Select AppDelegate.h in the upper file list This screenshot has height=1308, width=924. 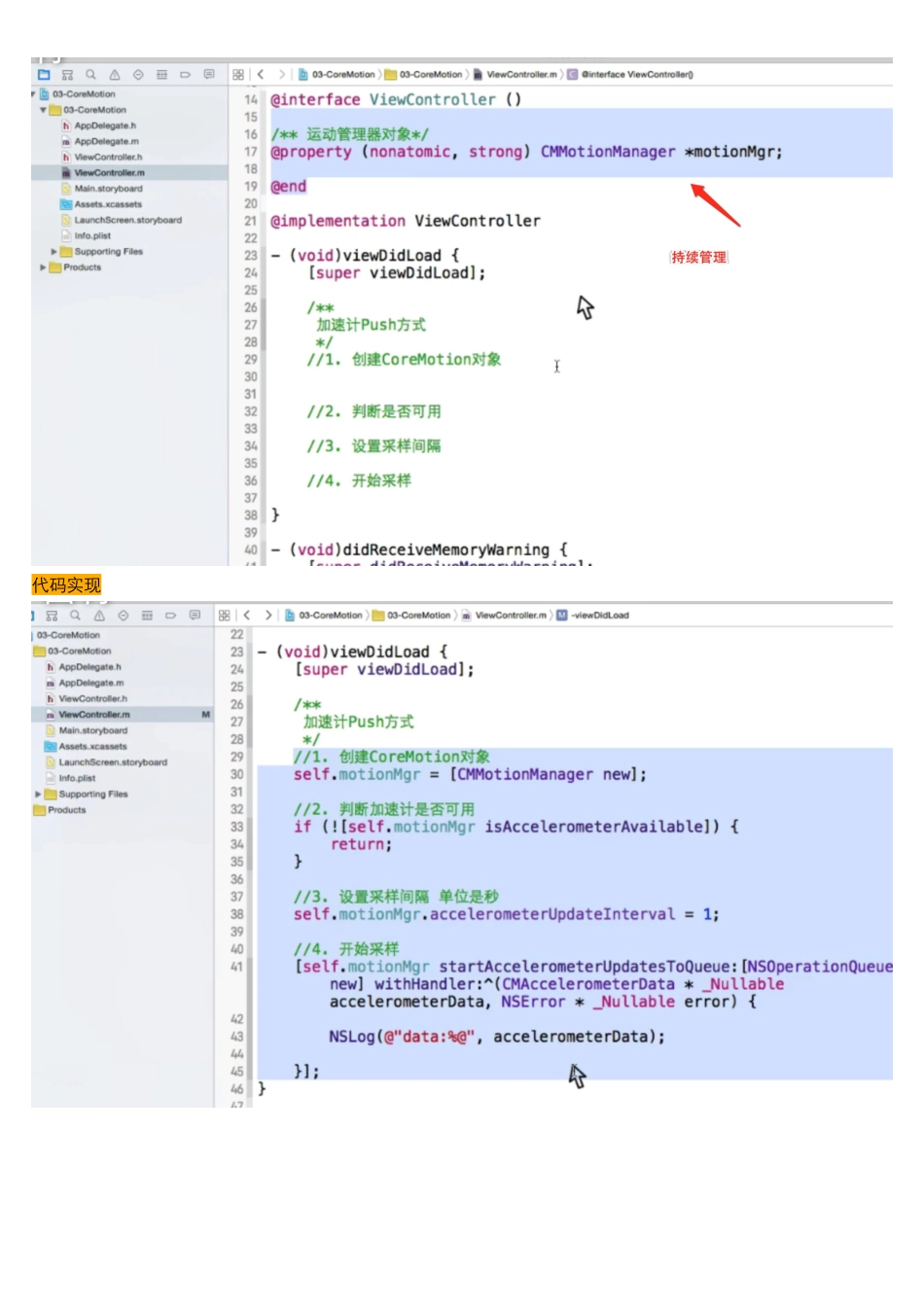[x=105, y=126]
